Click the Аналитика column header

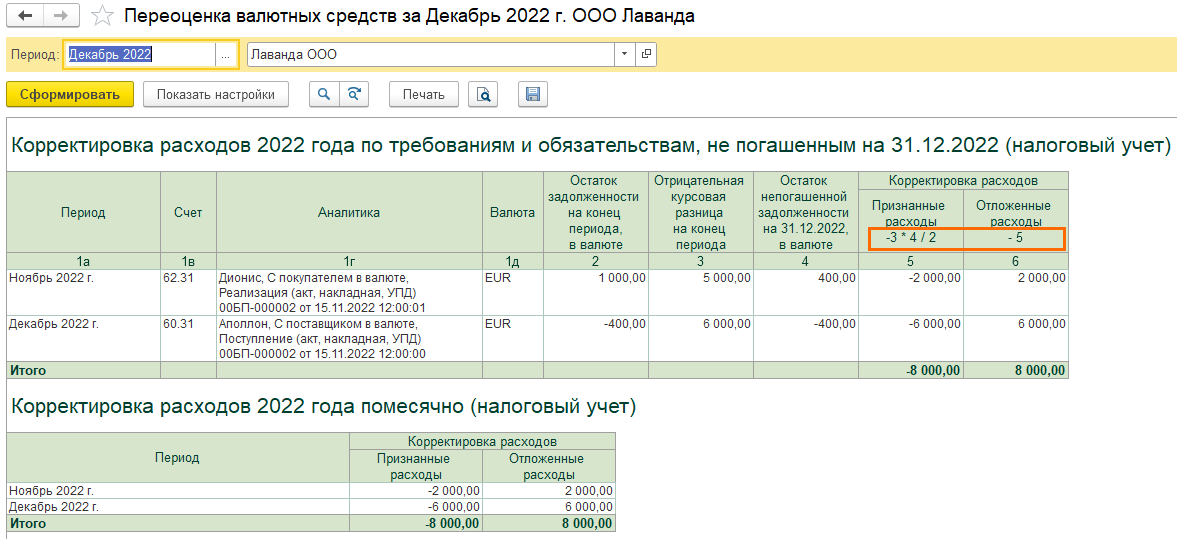point(349,212)
